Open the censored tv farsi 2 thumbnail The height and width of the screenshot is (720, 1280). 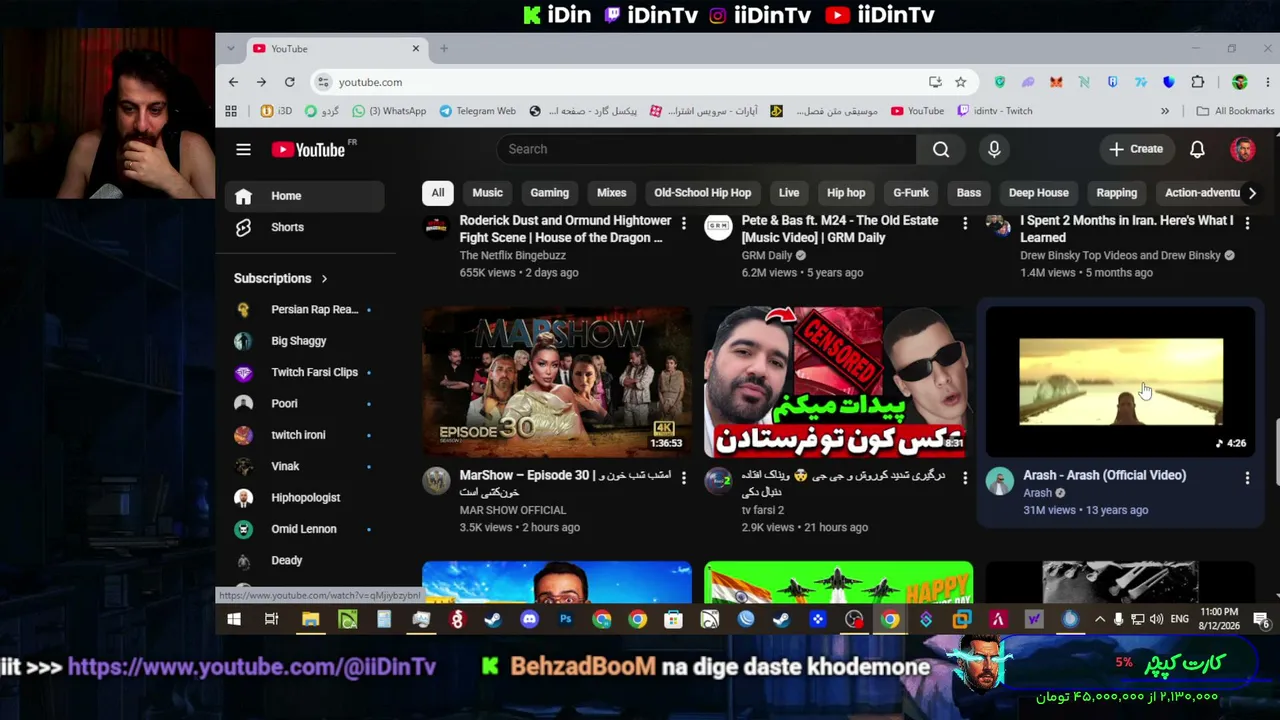(838, 382)
